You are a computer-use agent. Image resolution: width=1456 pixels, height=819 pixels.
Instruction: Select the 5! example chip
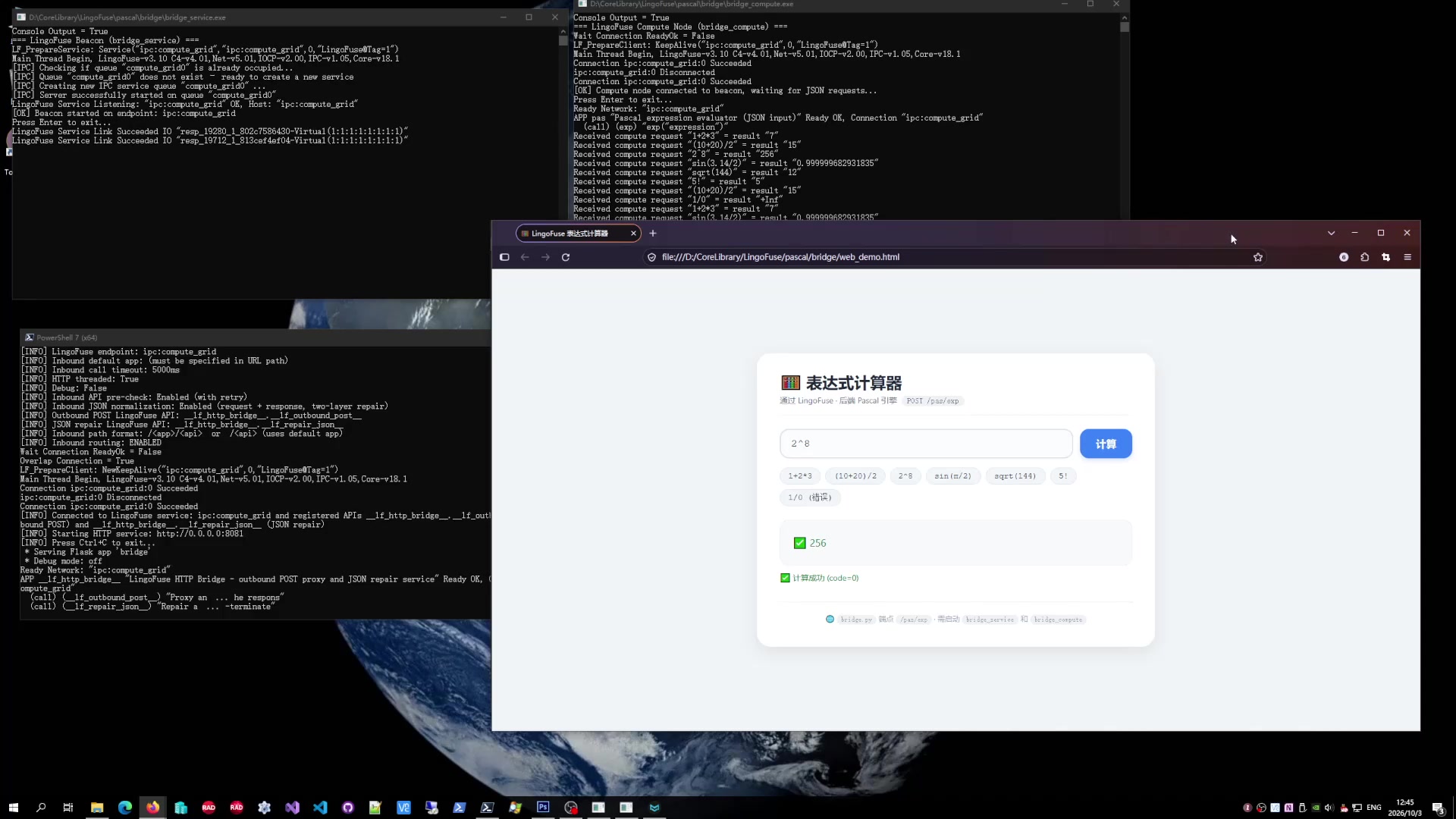click(x=1062, y=476)
